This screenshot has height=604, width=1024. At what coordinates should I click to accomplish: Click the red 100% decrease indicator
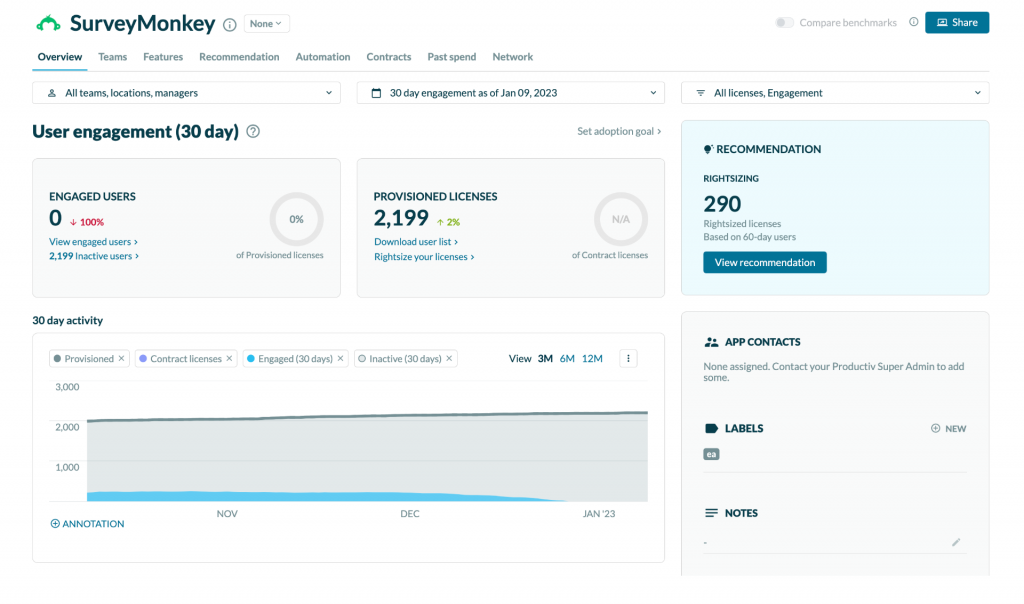pyautogui.click(x=87, y=222)
